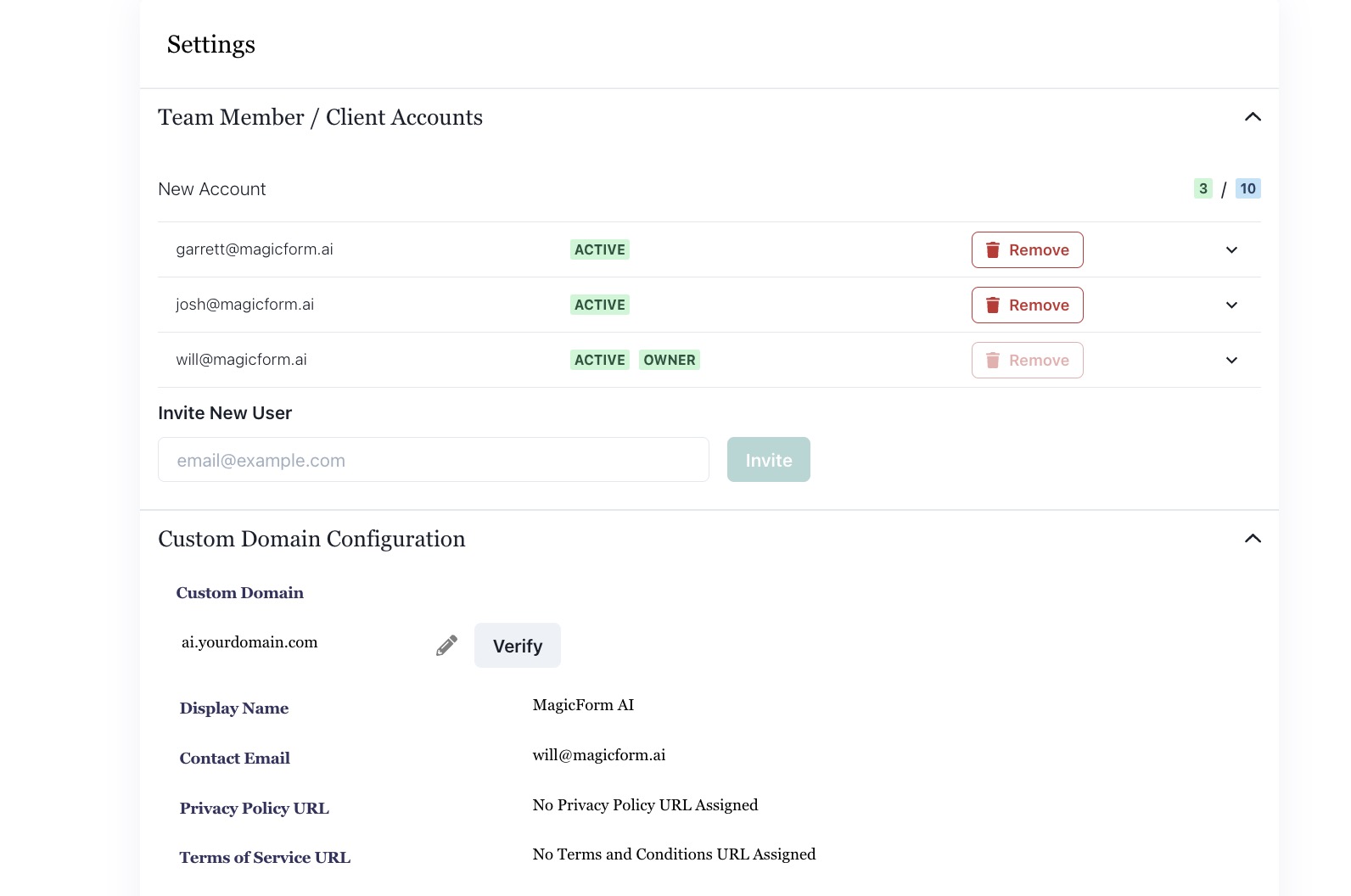Click the used accounts count badge 3

[x=1202, y=188]
